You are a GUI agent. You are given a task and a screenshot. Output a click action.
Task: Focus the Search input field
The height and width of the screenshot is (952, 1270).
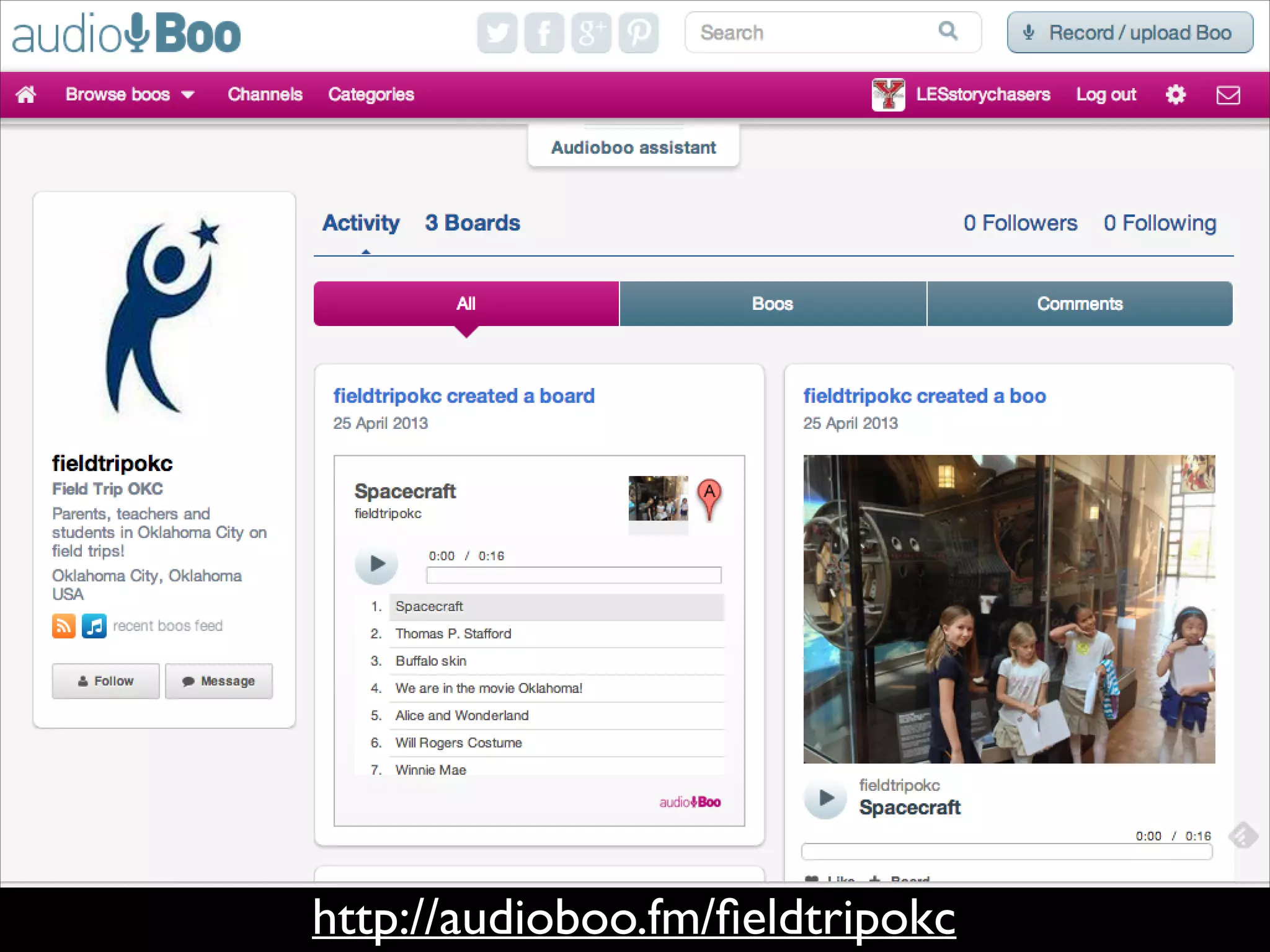click(833, 32)
